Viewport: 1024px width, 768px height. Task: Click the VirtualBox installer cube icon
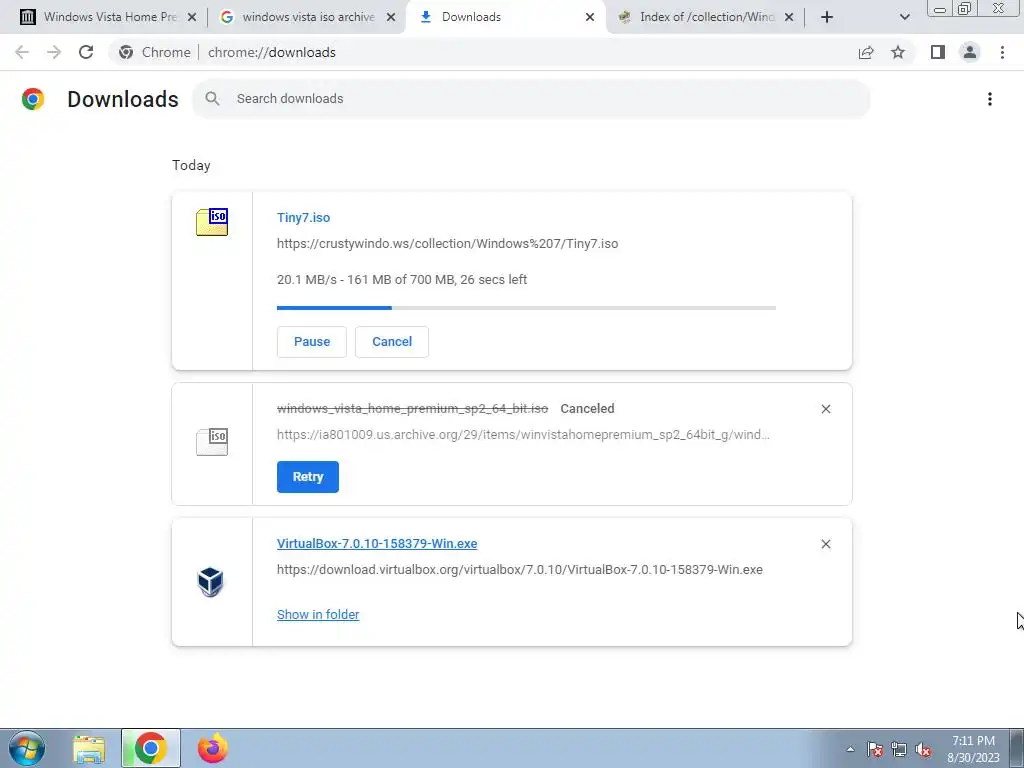(210, 581)
